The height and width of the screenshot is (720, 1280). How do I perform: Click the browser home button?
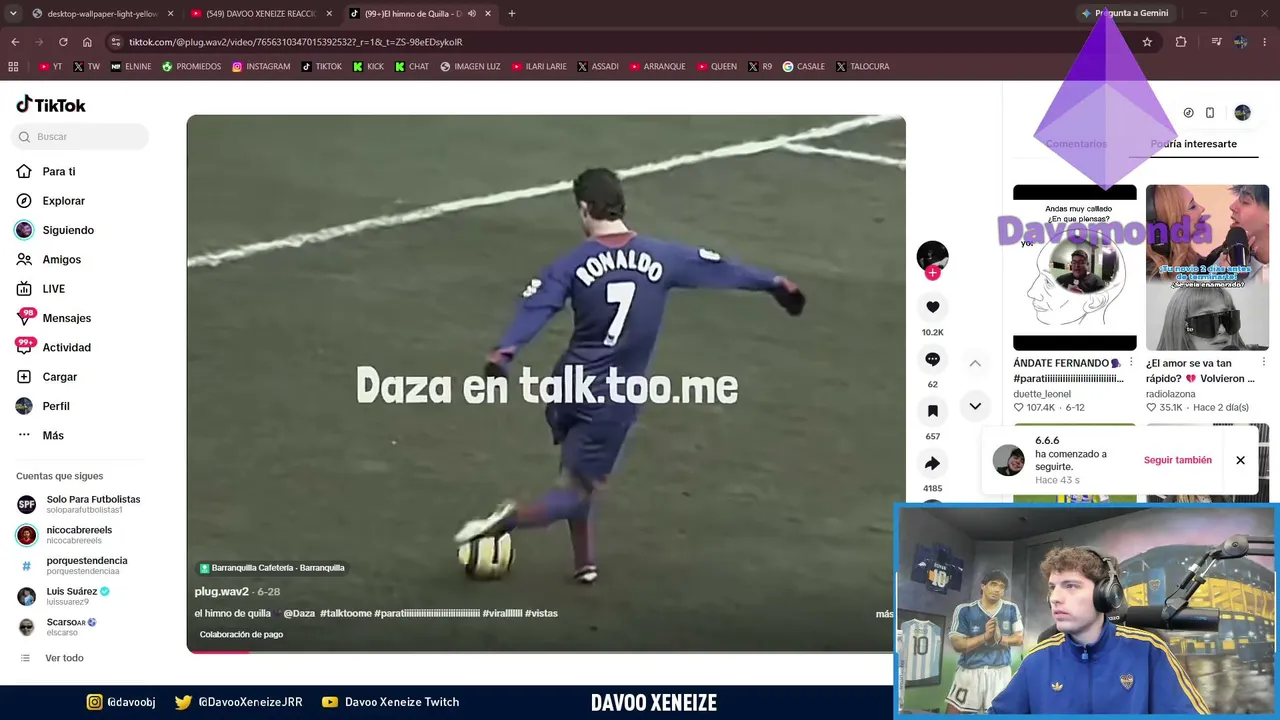pyautogui.click(x=87, y=42)
